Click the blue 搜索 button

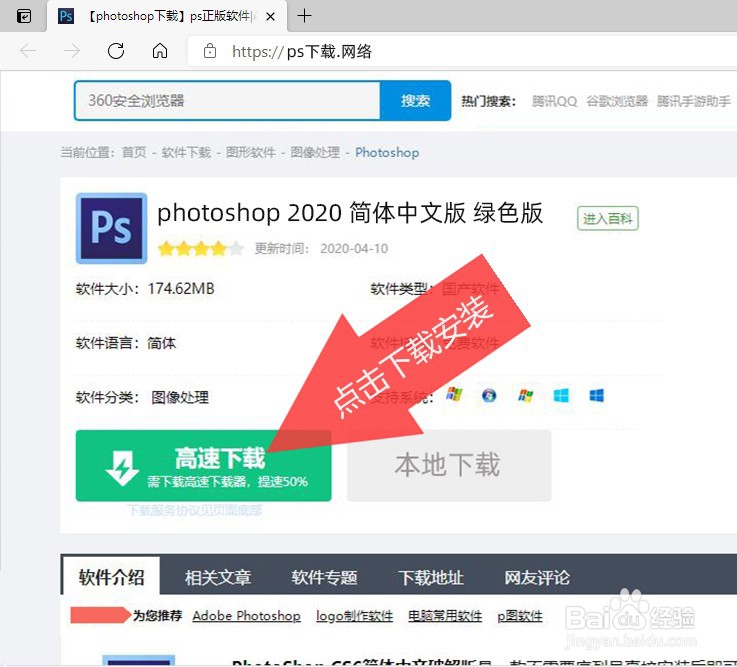[x=416, y=101]
